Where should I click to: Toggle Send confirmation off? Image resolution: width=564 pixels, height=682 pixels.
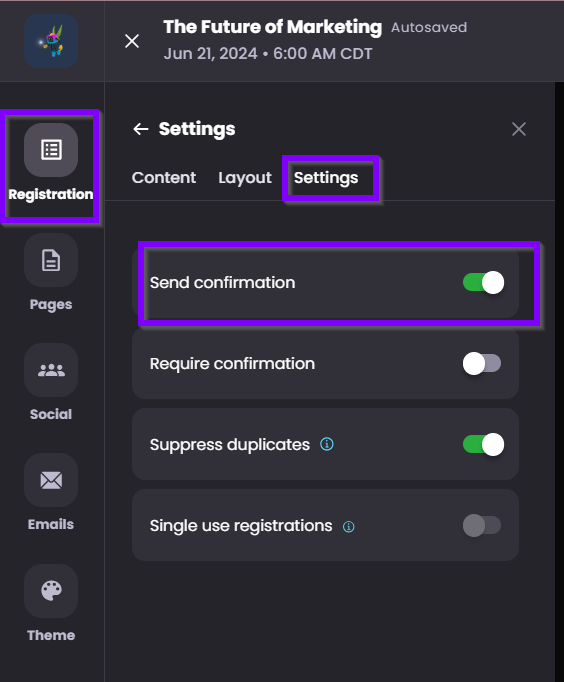[x=483, y=282]
